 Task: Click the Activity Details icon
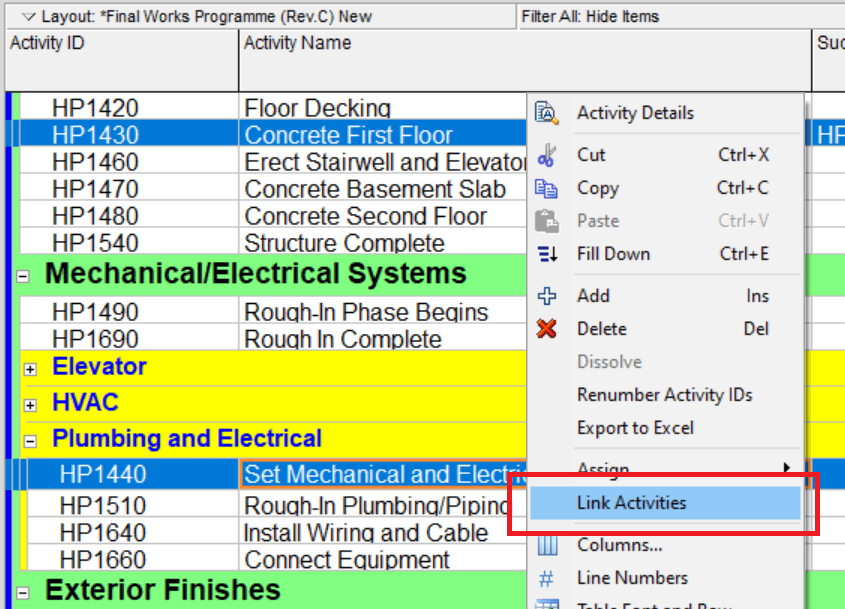546,113
